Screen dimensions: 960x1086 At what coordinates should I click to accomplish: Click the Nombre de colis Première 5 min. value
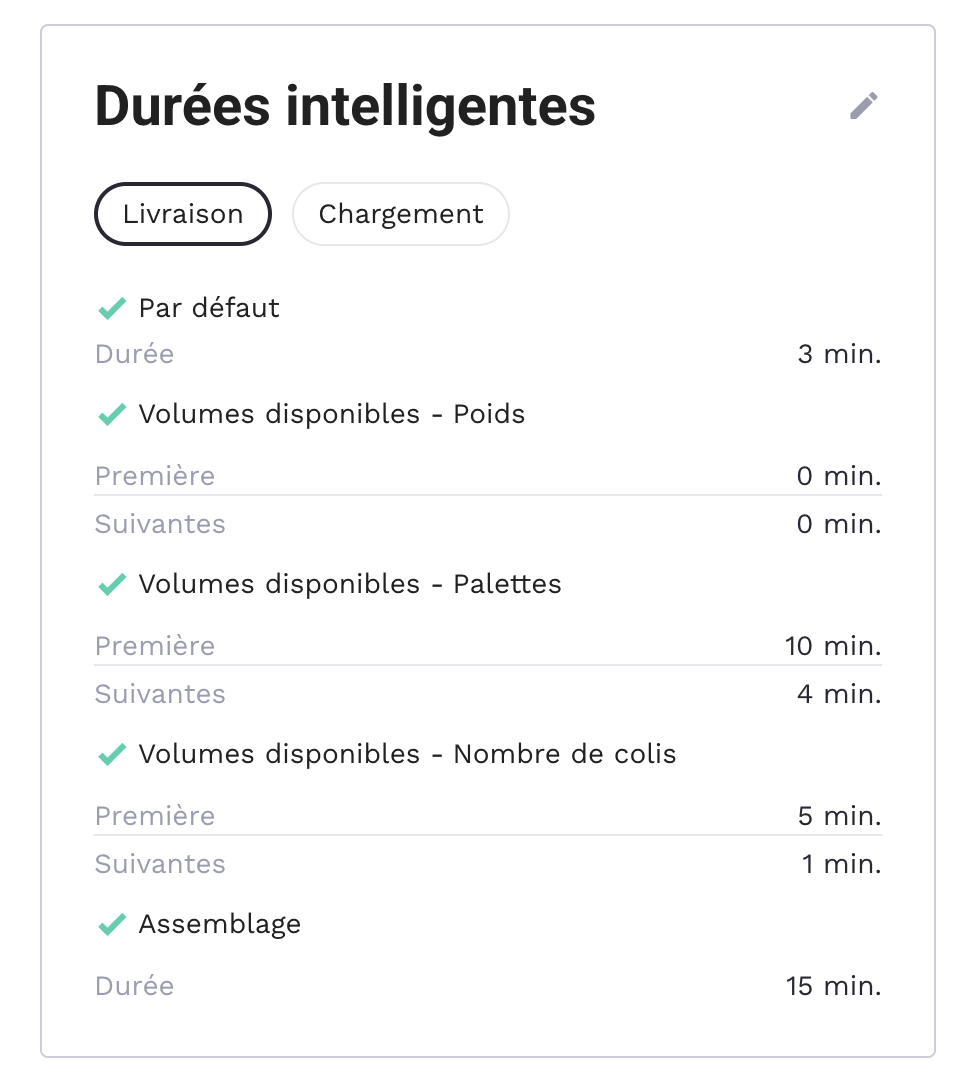[839, 816]
